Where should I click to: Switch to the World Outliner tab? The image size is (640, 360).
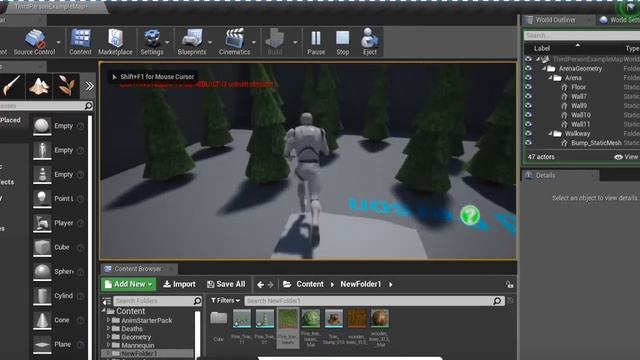pyautogui.click(x=555, y=20)
